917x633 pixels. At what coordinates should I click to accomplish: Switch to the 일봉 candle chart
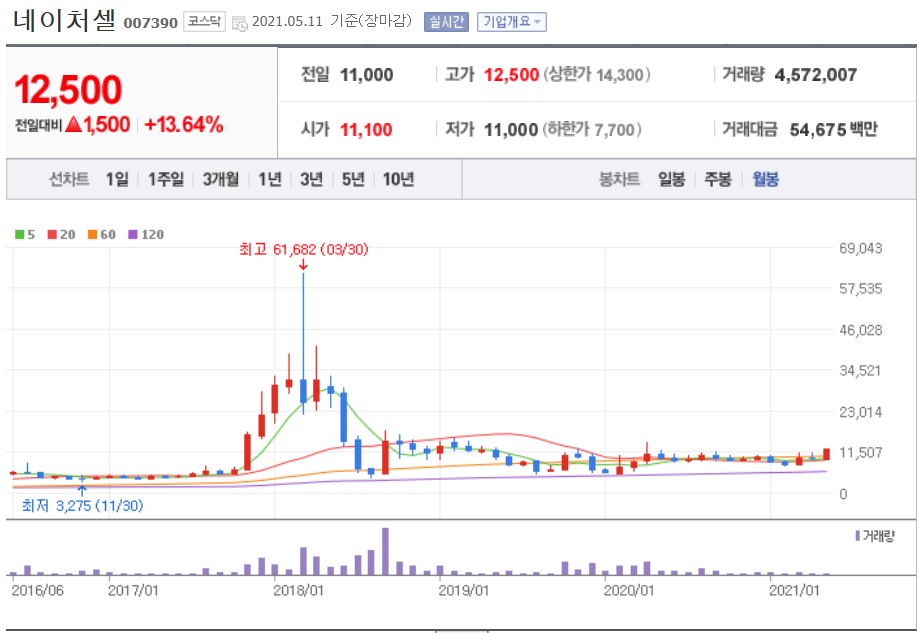pyautogui.click(x=671, y=179)
